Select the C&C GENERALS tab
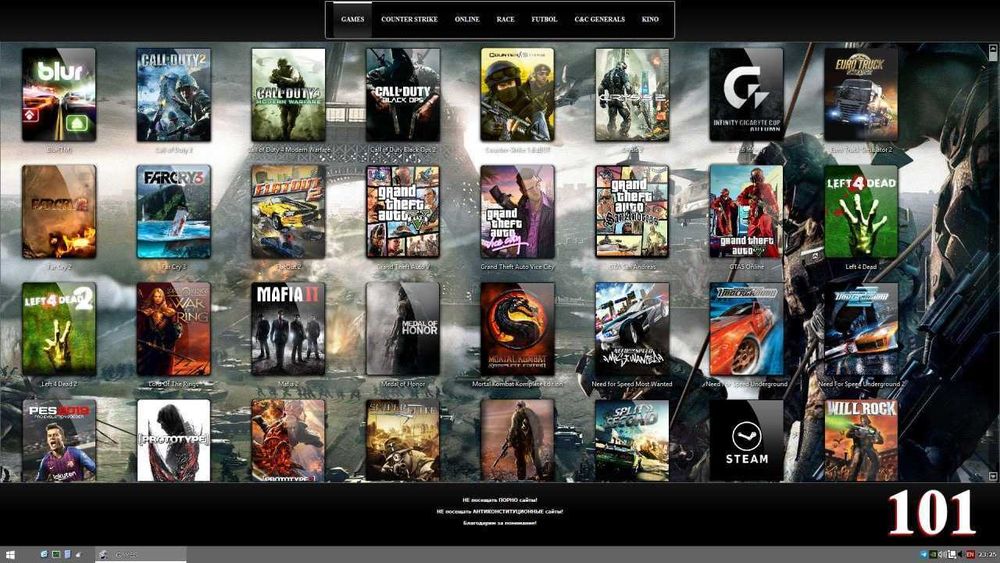1000x563 pixels. (x=599, y=19)
